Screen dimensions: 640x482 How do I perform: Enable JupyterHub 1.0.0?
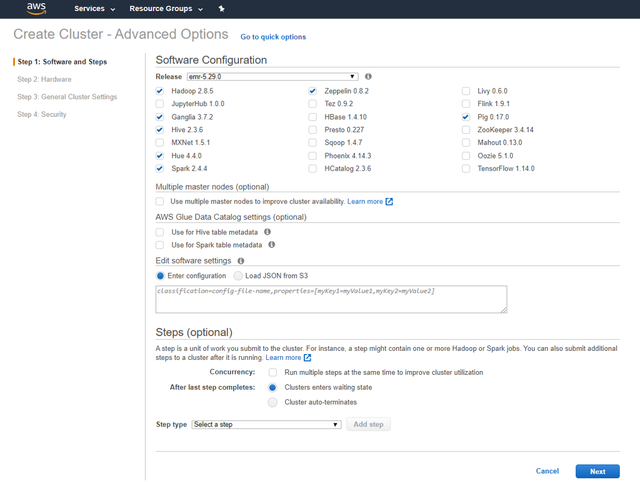click(x=160, y=104)
